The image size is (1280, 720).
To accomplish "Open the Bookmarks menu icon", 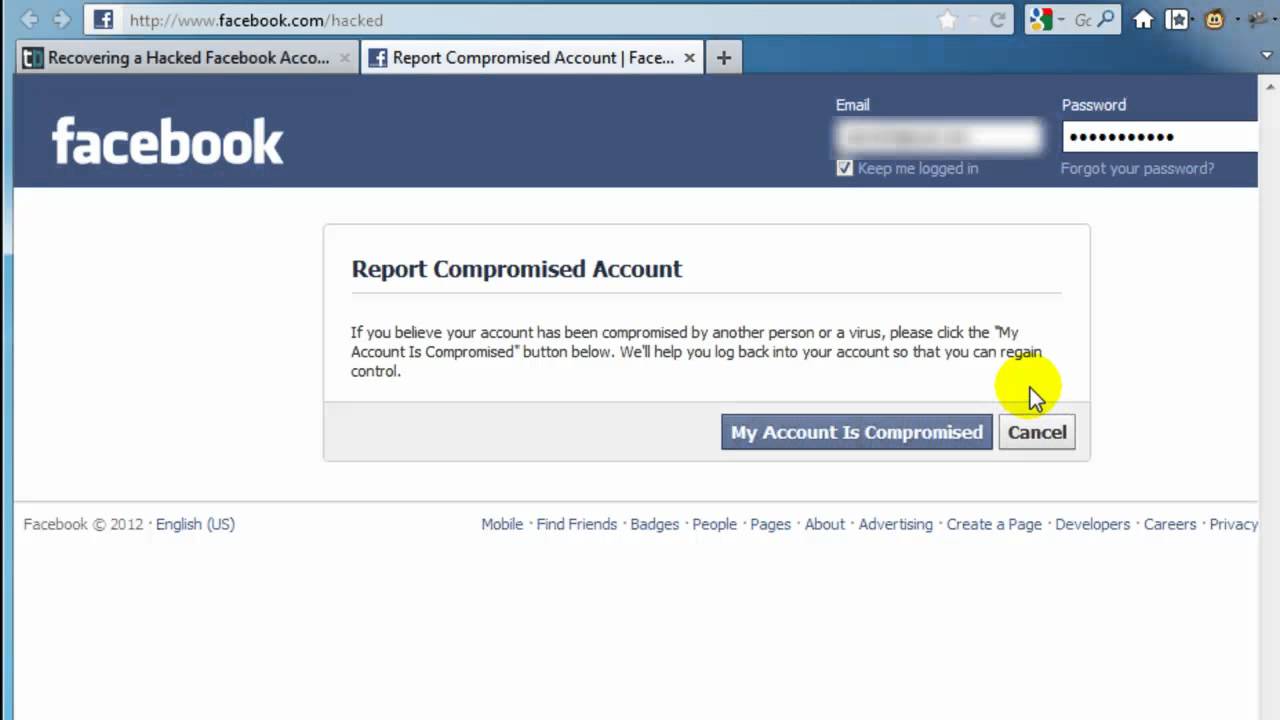I will [1179, 19].
